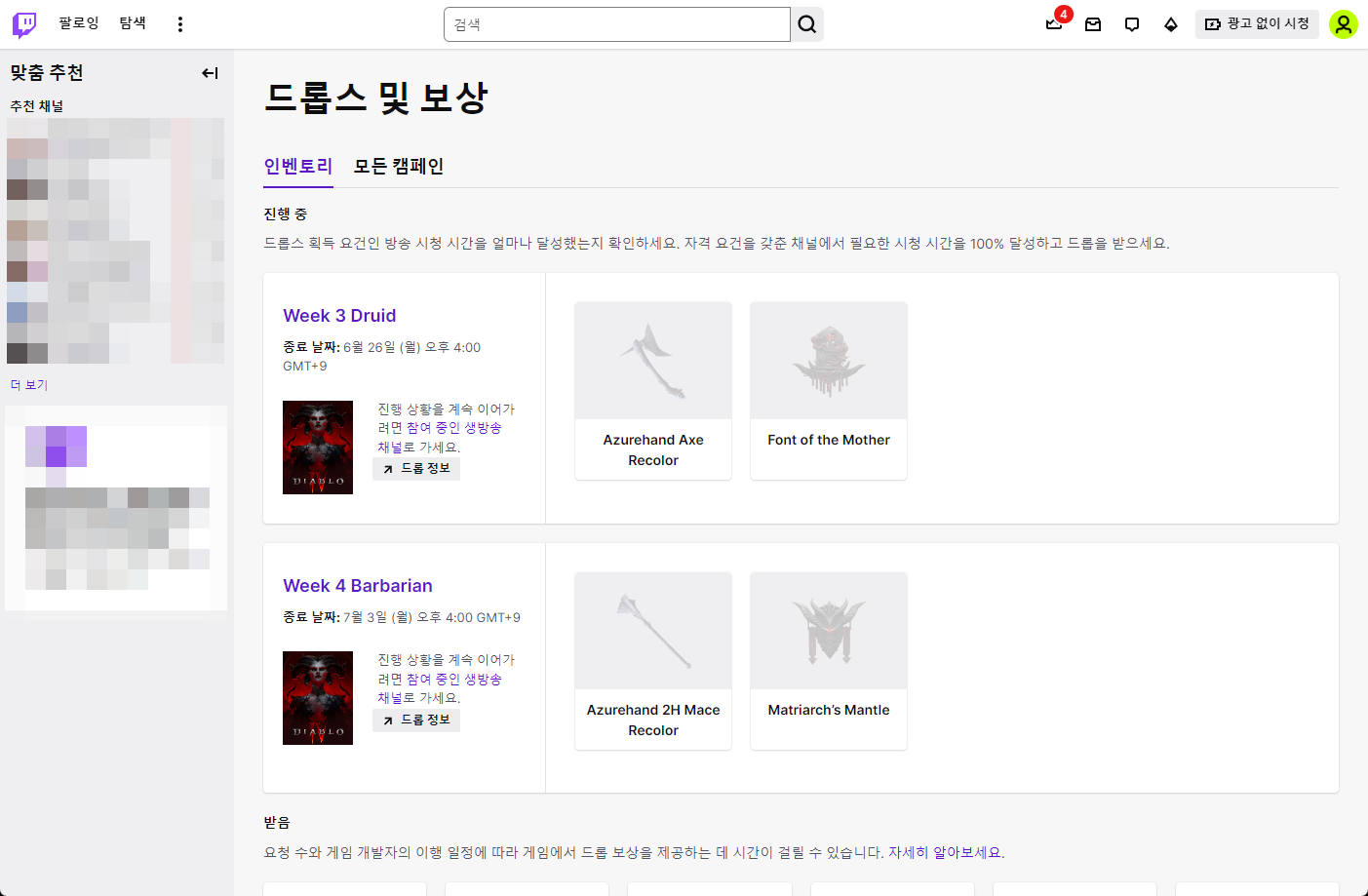This screenshot has height=896, width=1368.
Task: Click the 광고 없이 시청 button
Action: tap(1257, 24)
